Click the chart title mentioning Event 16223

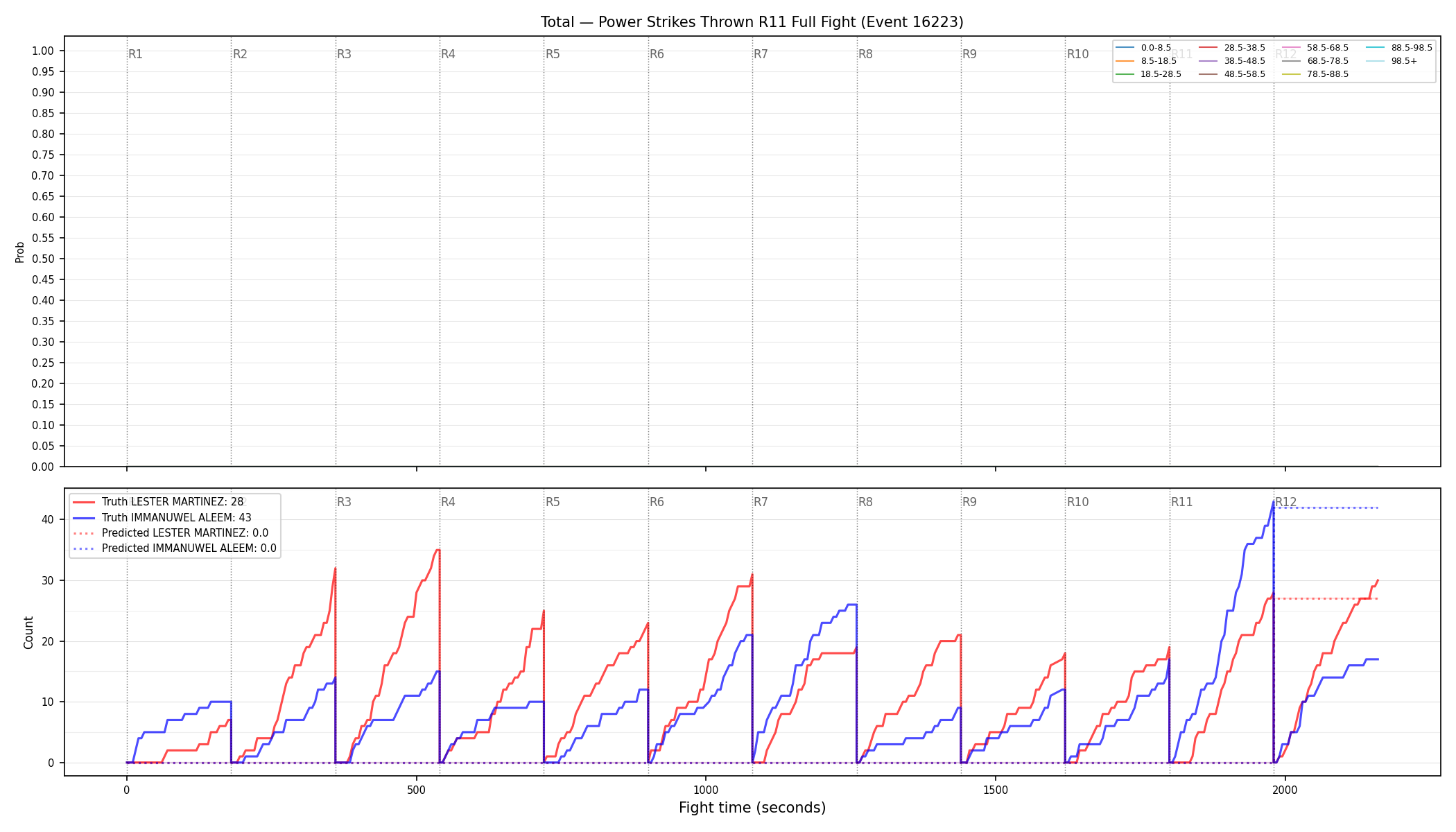click(x=752, y=22)
